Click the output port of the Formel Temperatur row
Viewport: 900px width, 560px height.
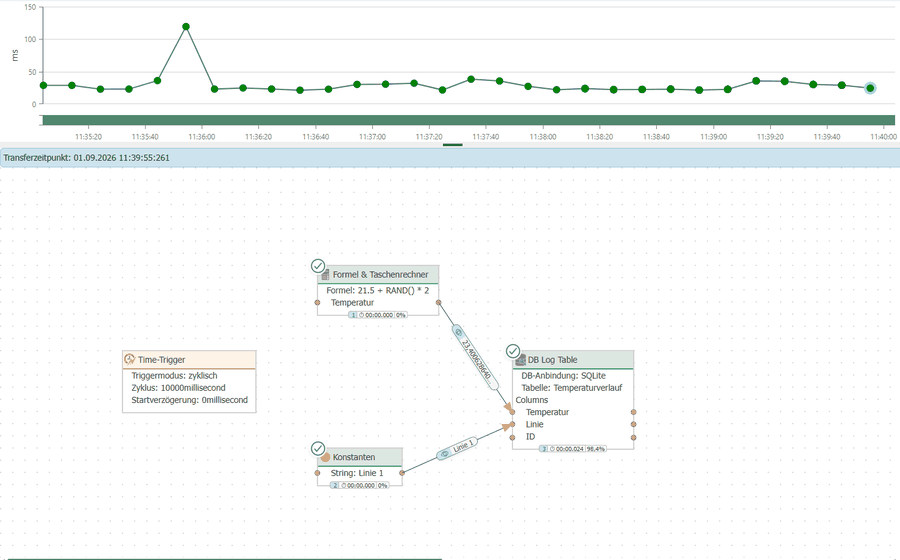coord(439,302)
